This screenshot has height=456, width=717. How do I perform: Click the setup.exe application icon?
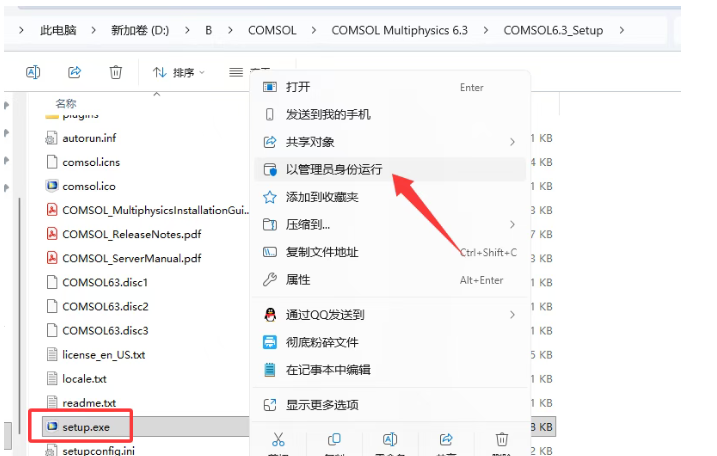[52, 427]
